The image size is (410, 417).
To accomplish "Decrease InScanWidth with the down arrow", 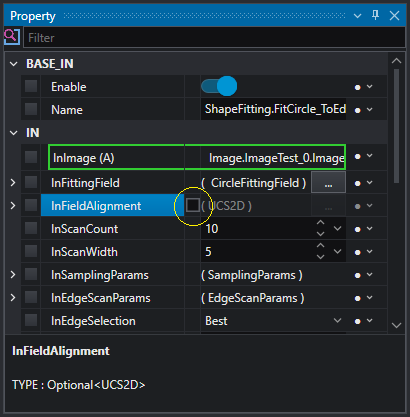I will [320, 257].
